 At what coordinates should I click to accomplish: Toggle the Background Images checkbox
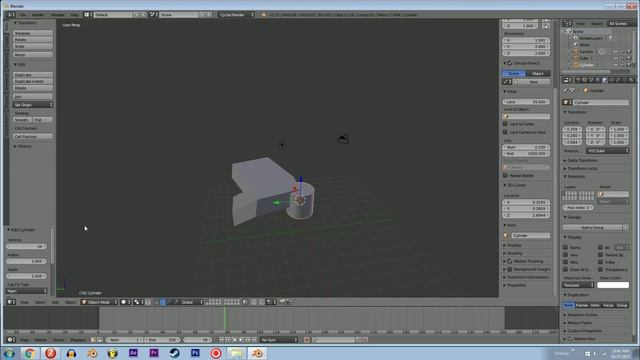(x=510, y=269)
